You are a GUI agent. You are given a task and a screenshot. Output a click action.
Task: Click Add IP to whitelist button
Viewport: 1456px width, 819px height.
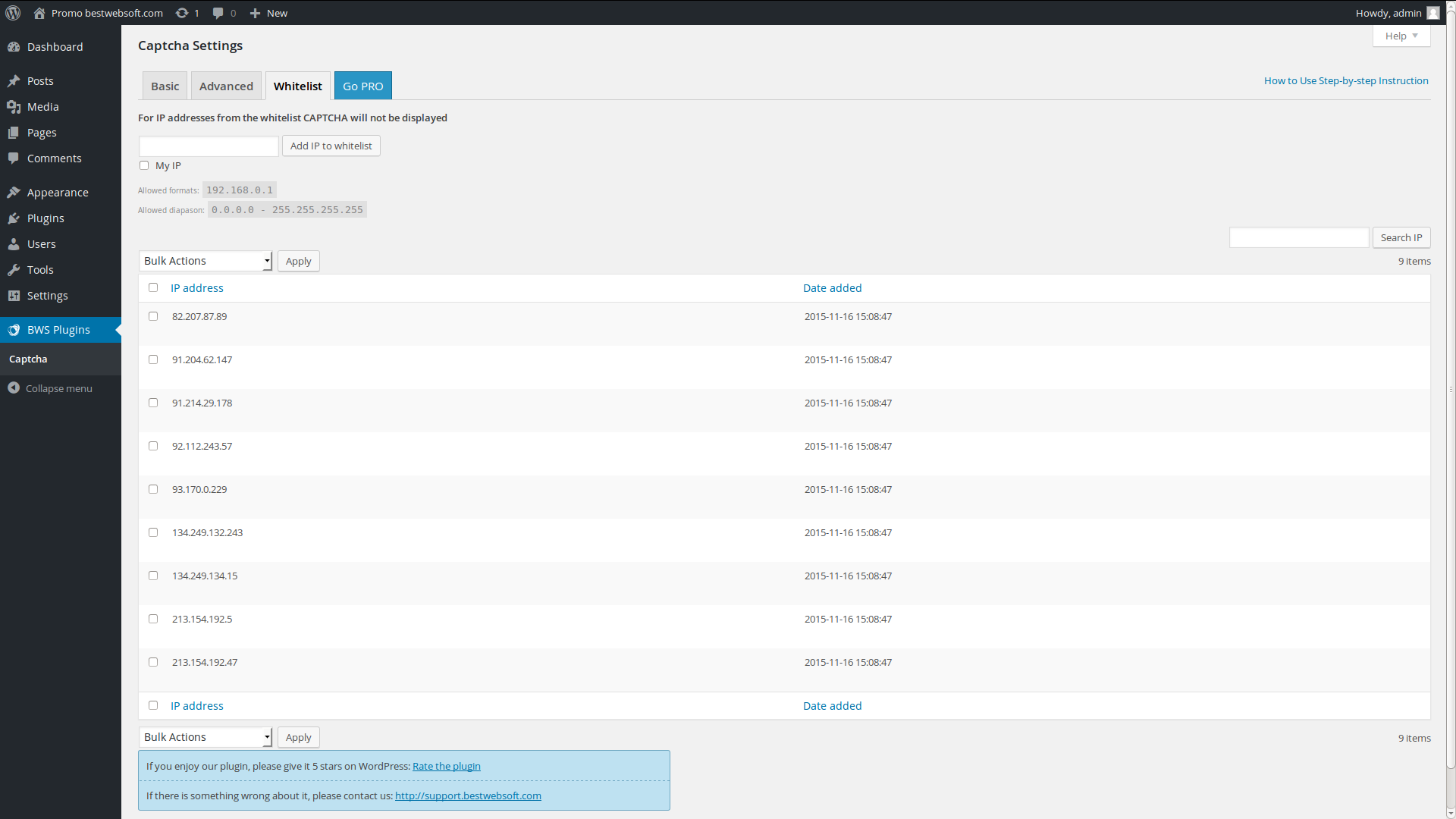(x=331, y=146)
